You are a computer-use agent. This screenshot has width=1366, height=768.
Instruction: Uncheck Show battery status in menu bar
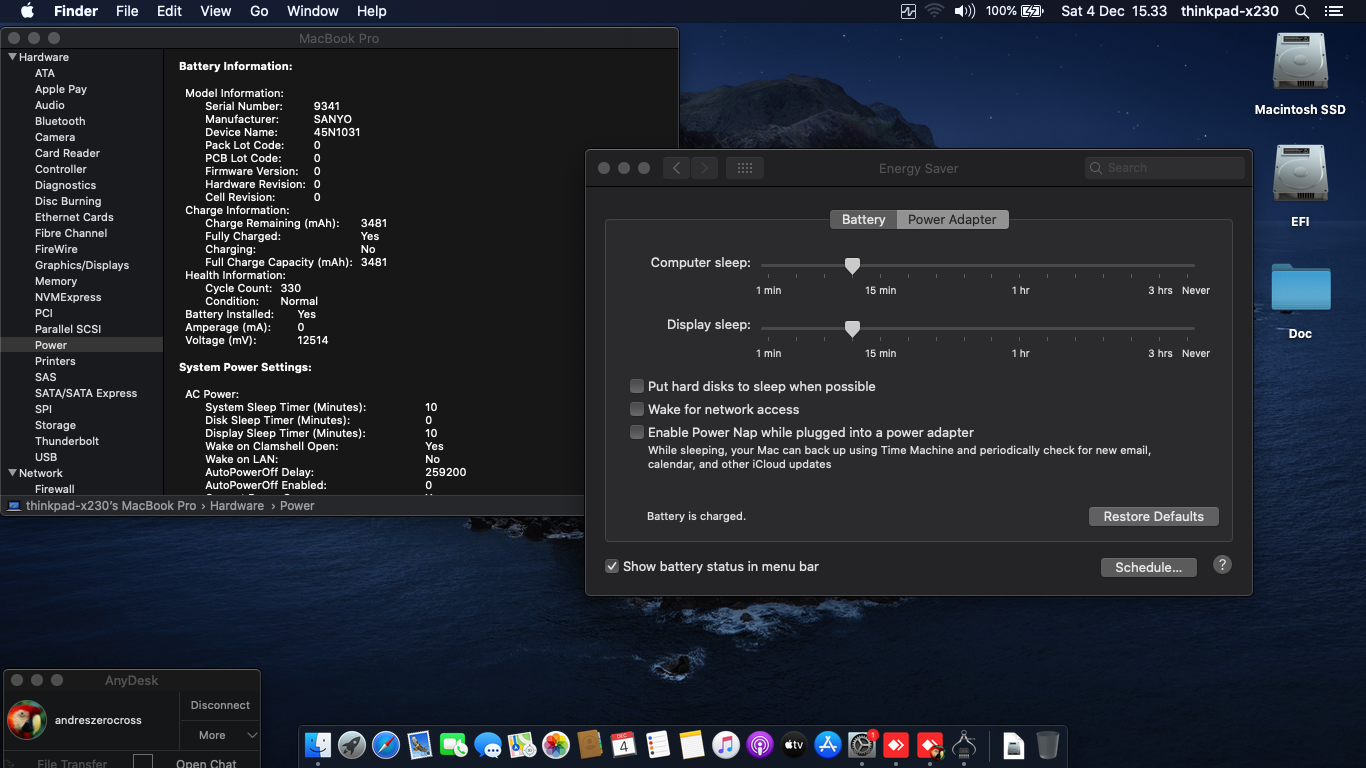click(612, 566)
